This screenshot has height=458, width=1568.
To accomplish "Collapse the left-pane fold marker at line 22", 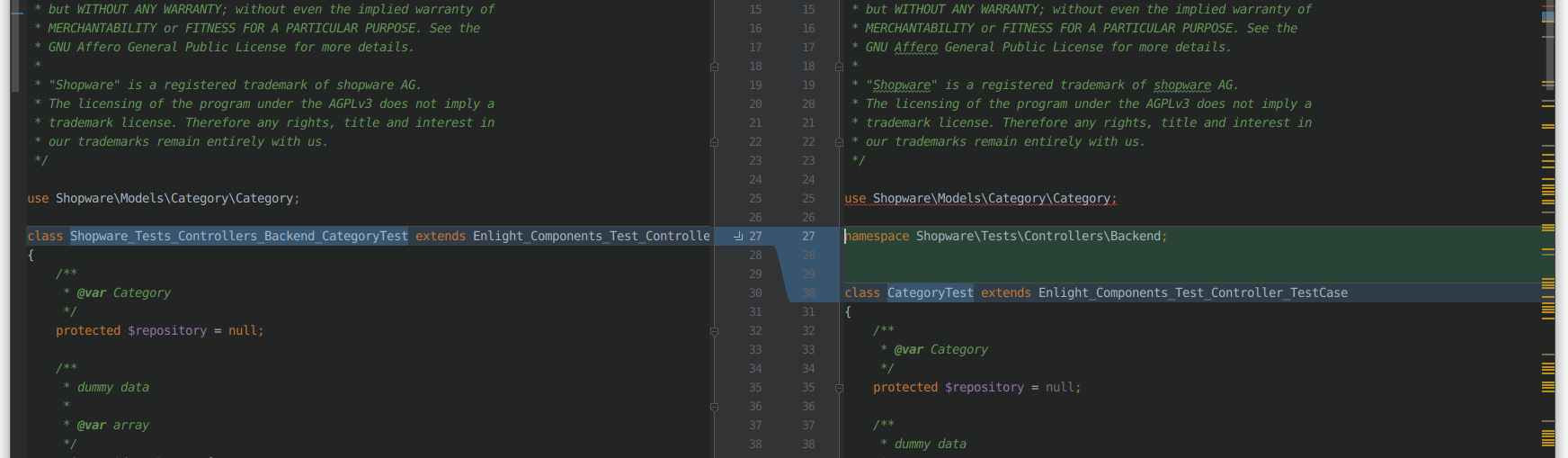I will tap(715, 142).
